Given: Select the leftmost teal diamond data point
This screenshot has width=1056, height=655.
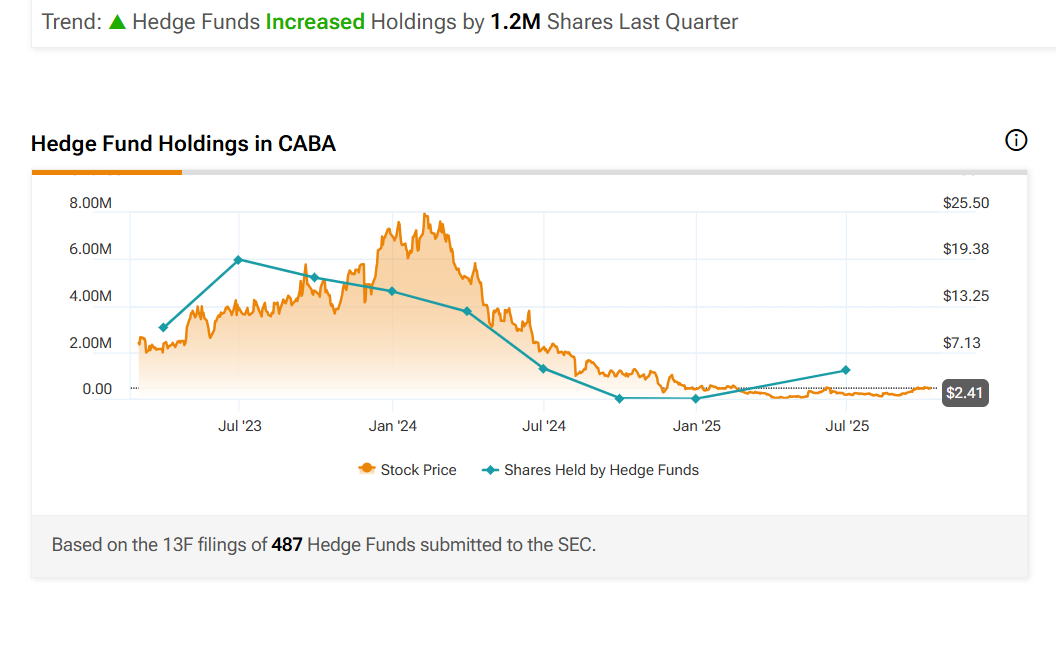Looking at the screenshot, I should pos(163,327).
